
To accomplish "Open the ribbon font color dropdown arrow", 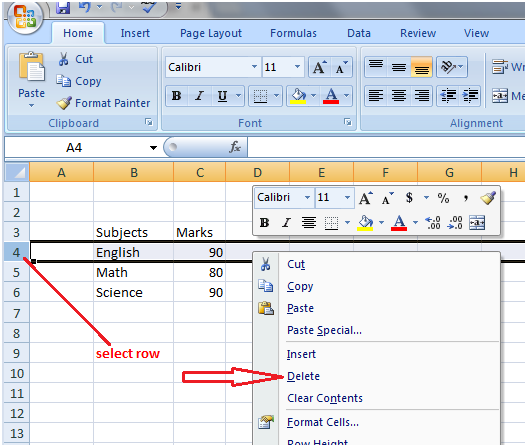I will [x=346, y=96].
